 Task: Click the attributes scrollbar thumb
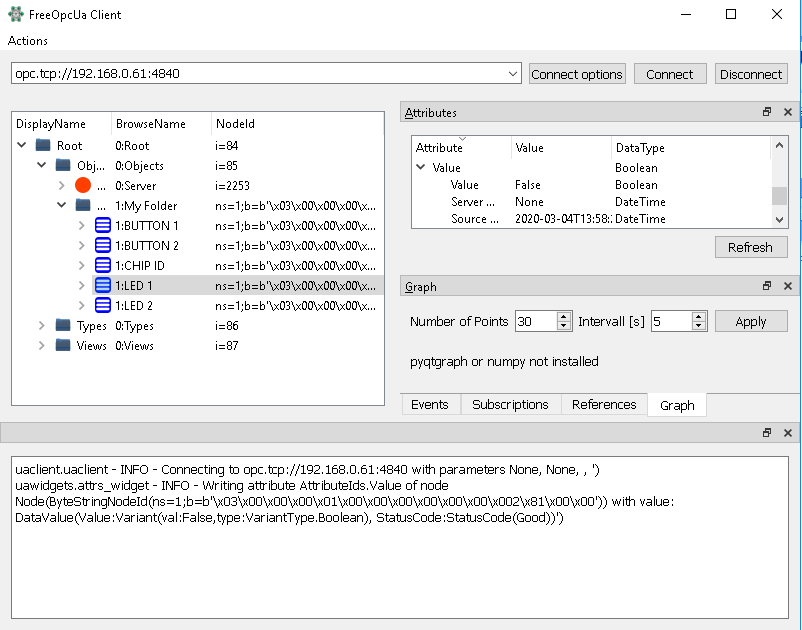(779, 196)
